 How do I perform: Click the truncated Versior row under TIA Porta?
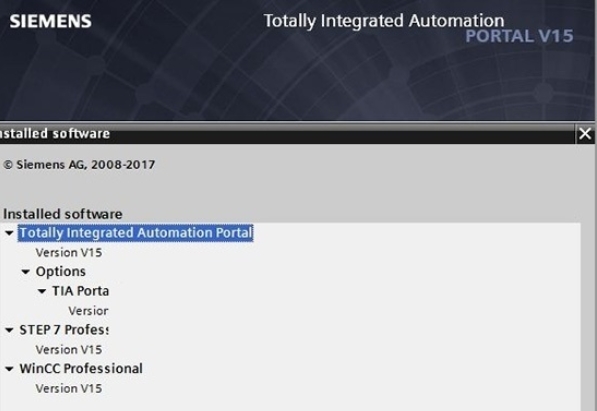tap(88, 311)
